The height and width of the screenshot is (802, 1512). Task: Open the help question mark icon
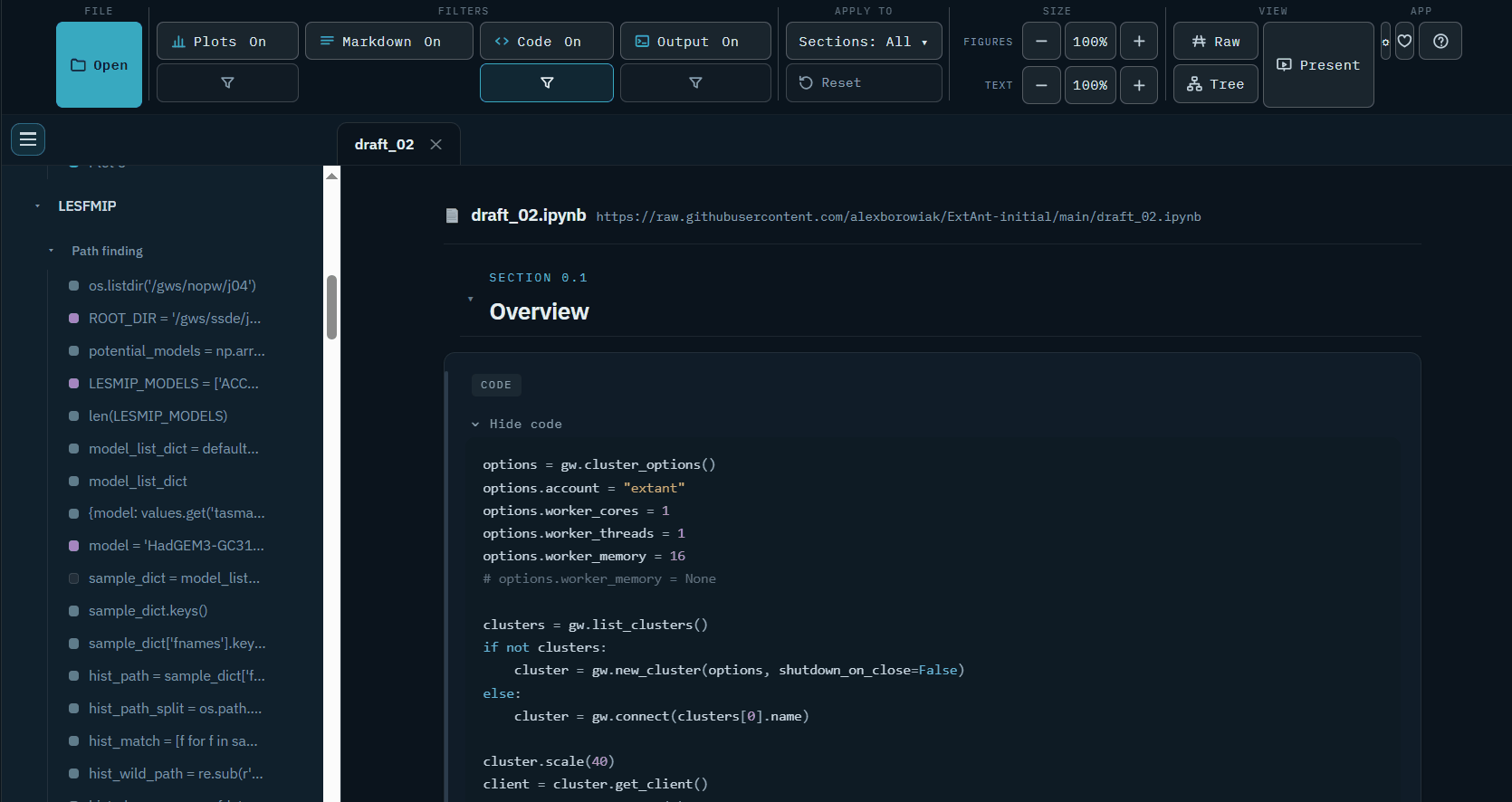click(x=1440, y=42)
